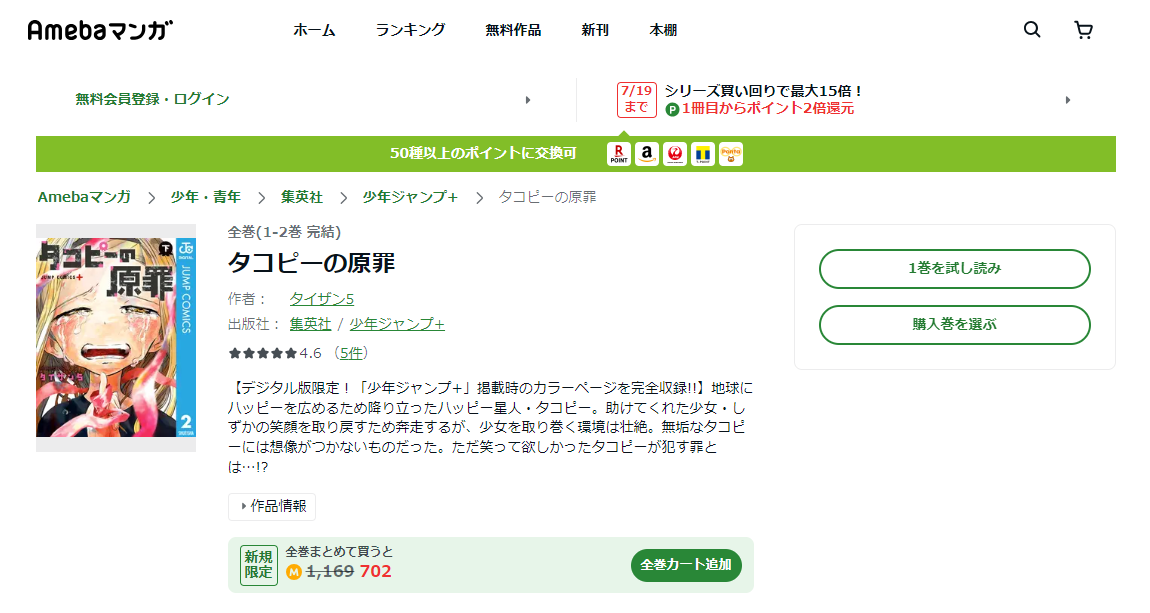Click the JAL points icon
Screen dimensions: 1150x613
675,154
